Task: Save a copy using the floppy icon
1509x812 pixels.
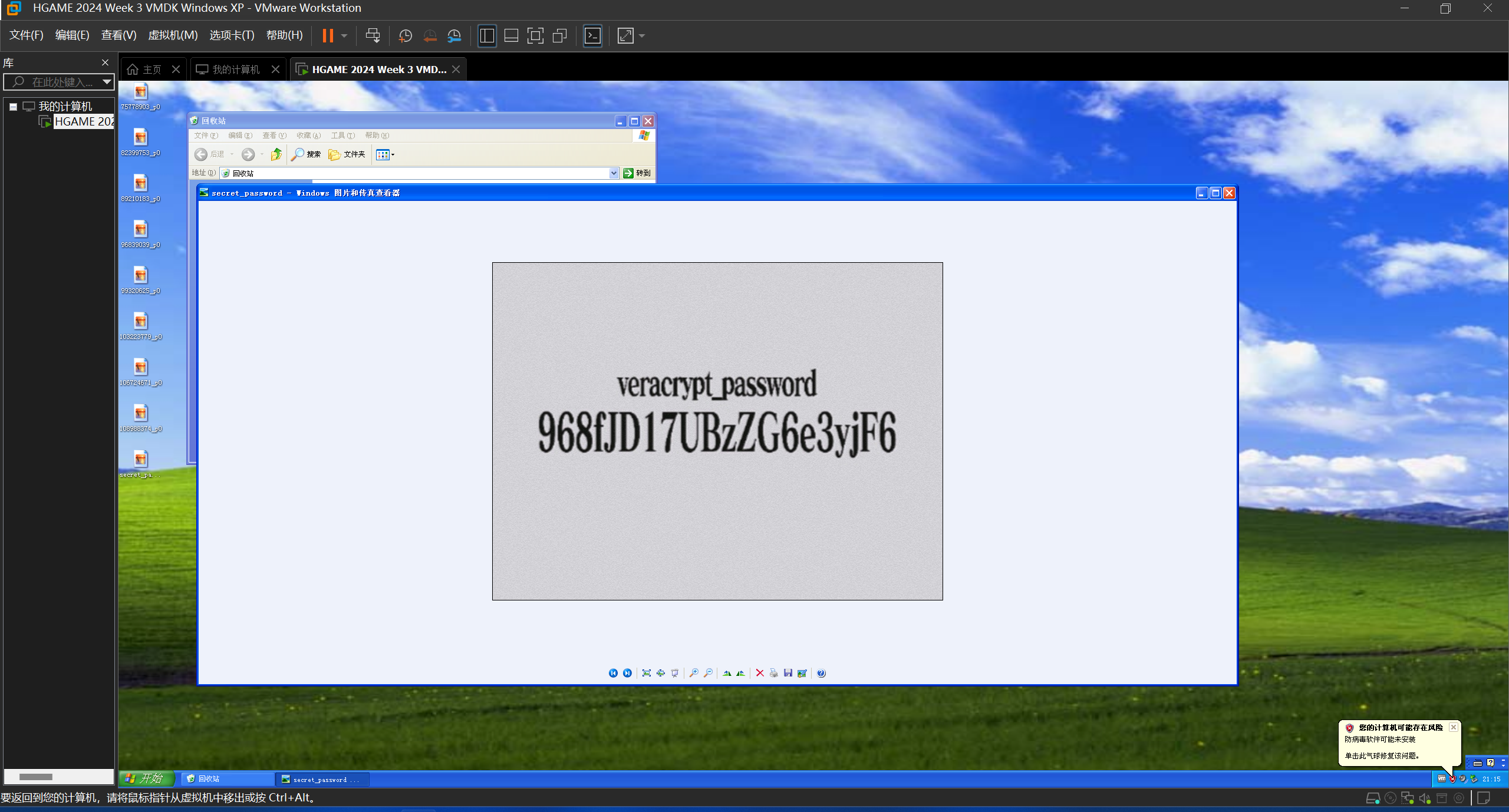Action: pos(788,673)
